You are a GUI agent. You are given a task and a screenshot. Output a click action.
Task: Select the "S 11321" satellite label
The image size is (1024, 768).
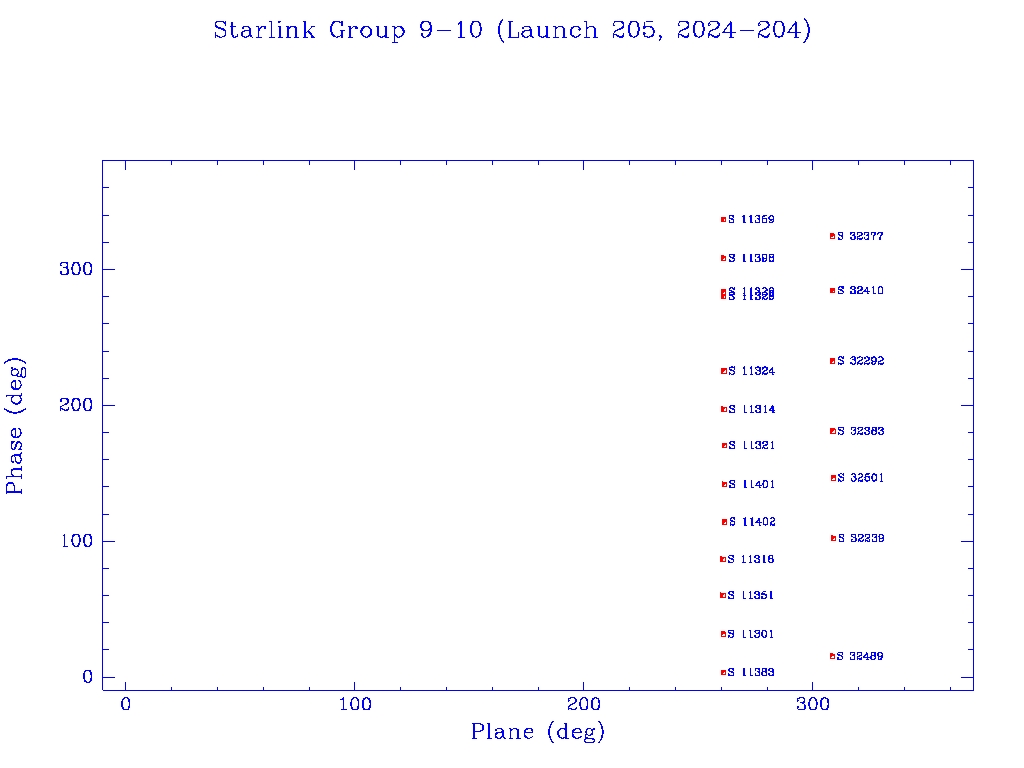coord(752,445)
